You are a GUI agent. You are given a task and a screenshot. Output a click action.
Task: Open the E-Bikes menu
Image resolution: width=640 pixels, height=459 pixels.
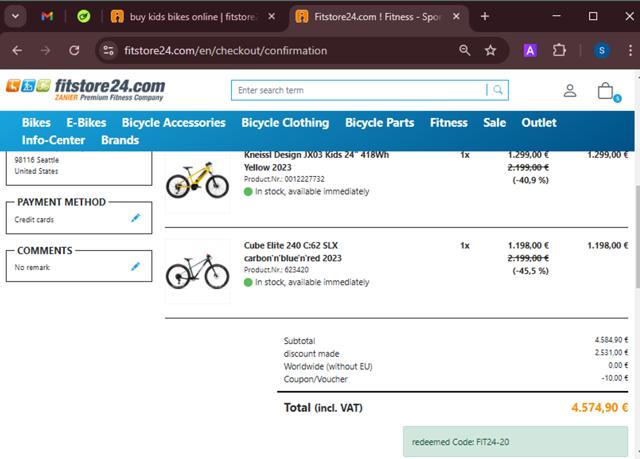[x=86, y=123]
